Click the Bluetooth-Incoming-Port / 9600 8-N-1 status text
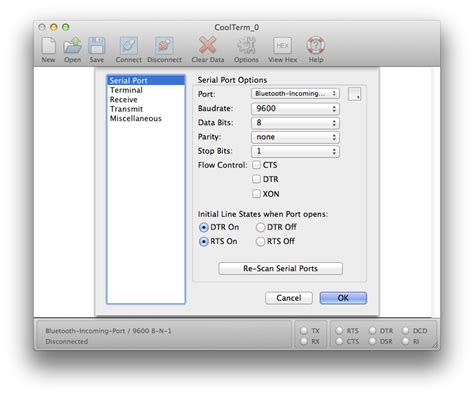The width and height of the screenshot is (474, 397). (108, 331)
